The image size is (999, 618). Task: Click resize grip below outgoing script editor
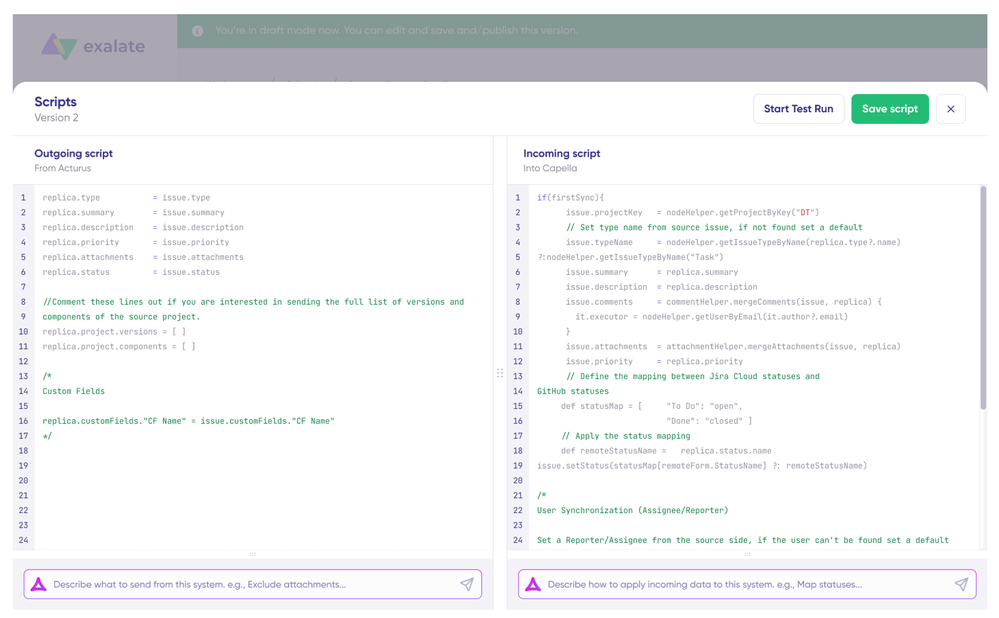[x=252, y=554]
